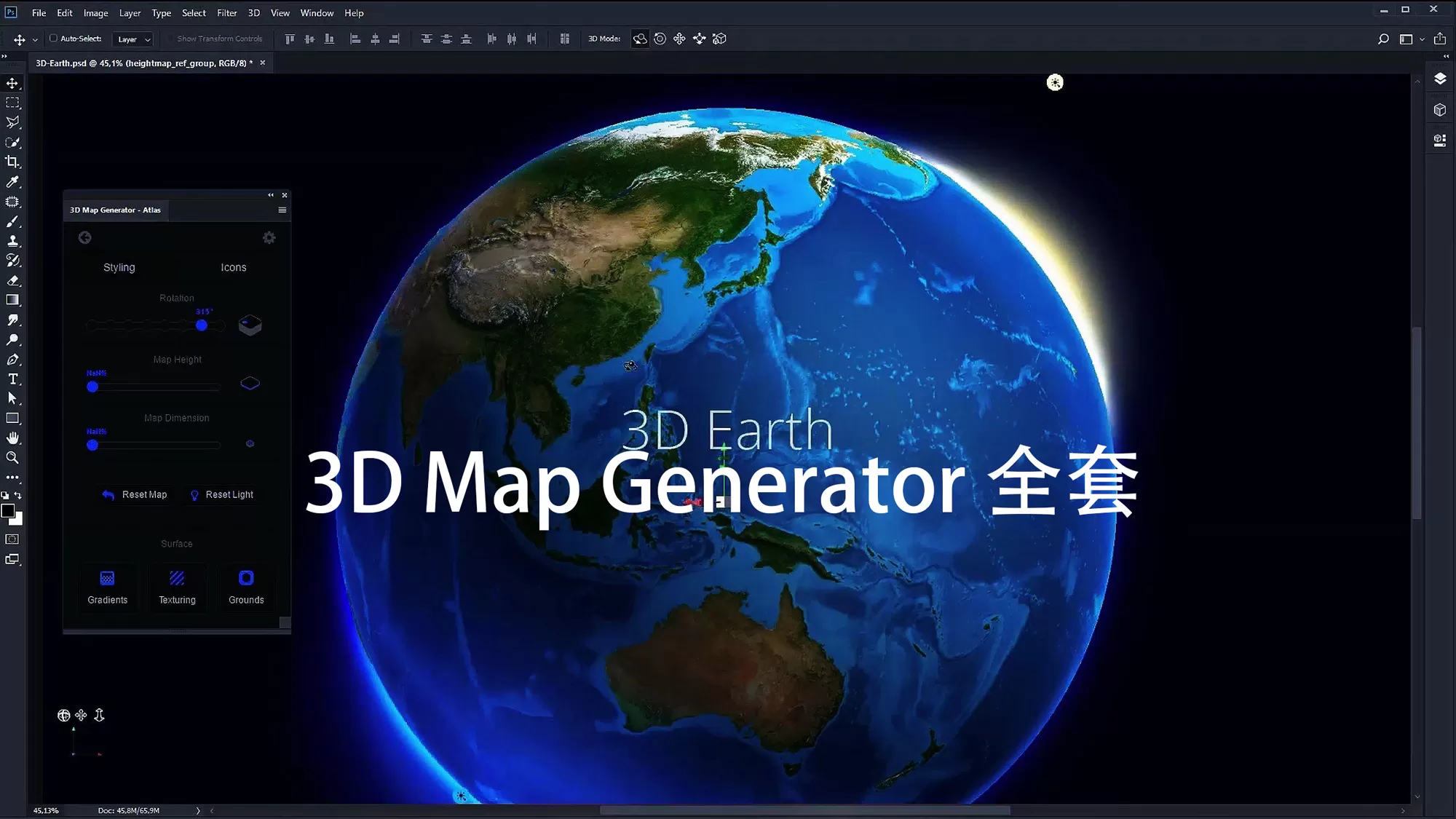The width and height of the screenshot is (1456, 819).
Task: Select the Rectangular Marquee tool
Action: (x=12, y=103)
